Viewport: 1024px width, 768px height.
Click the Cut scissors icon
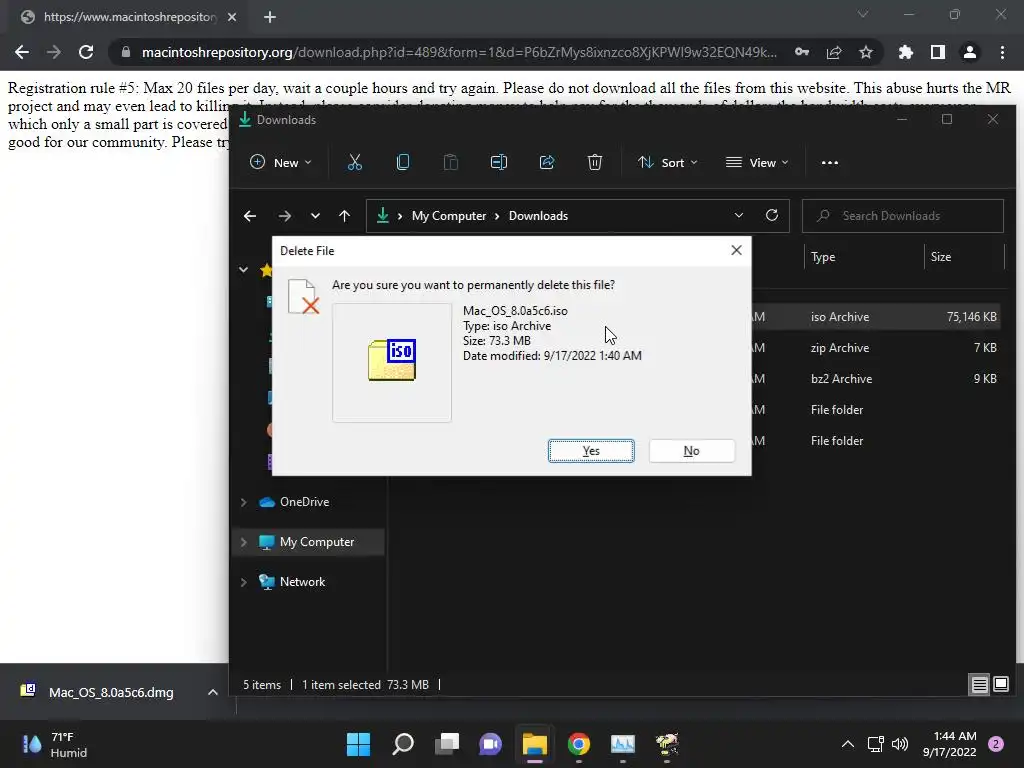tap(355, 163)
